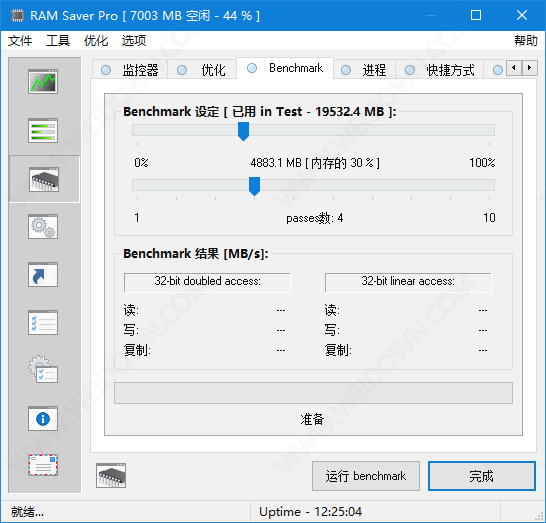Viewport: 546px width, 523px height.
Task: Click the Benchmark 结果 [MB/s] heading
Action: [196, 253]
